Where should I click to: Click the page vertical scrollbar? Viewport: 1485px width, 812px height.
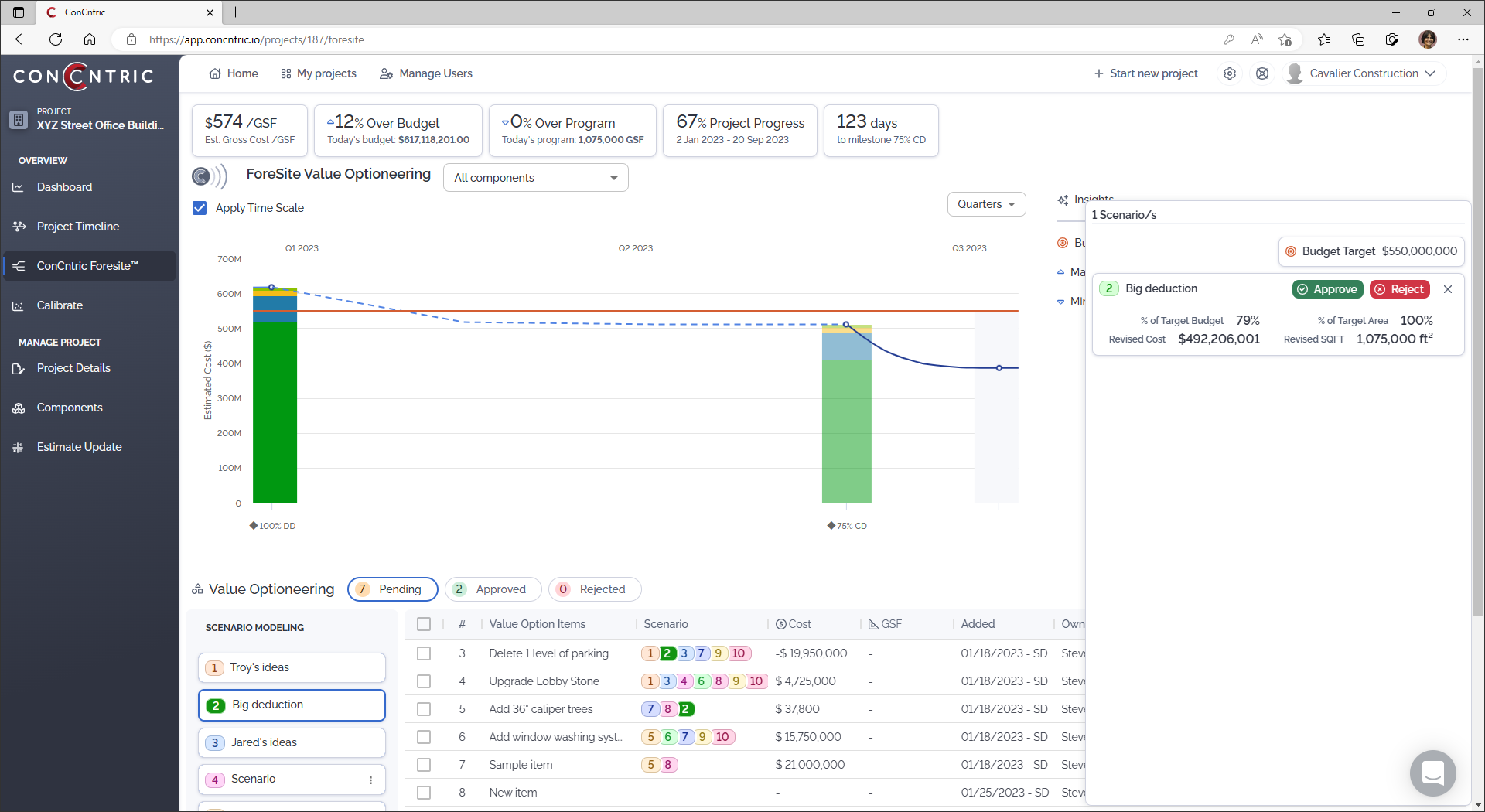click(x=1478, y=340)
